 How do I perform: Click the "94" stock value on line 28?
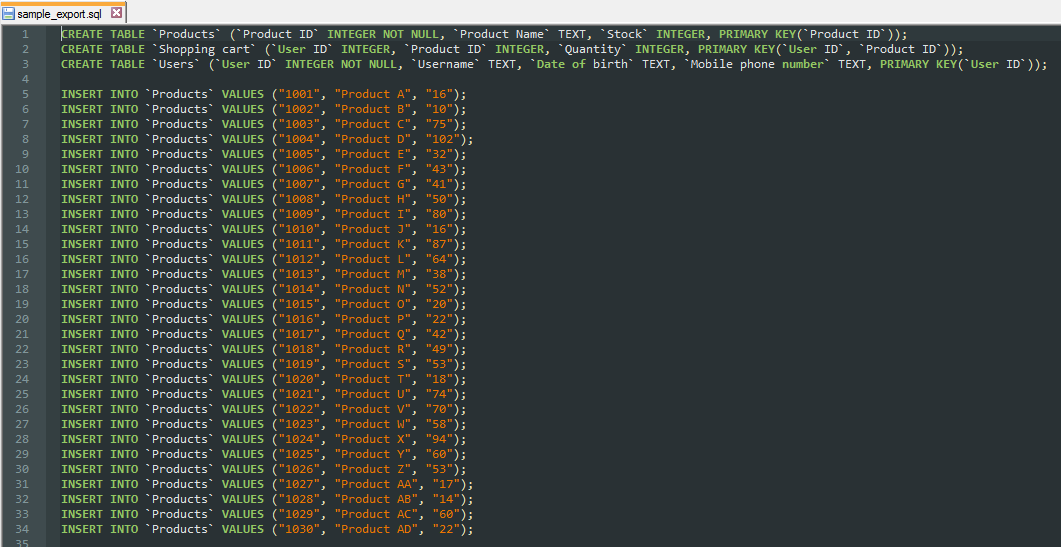click(x=439, y=439)
